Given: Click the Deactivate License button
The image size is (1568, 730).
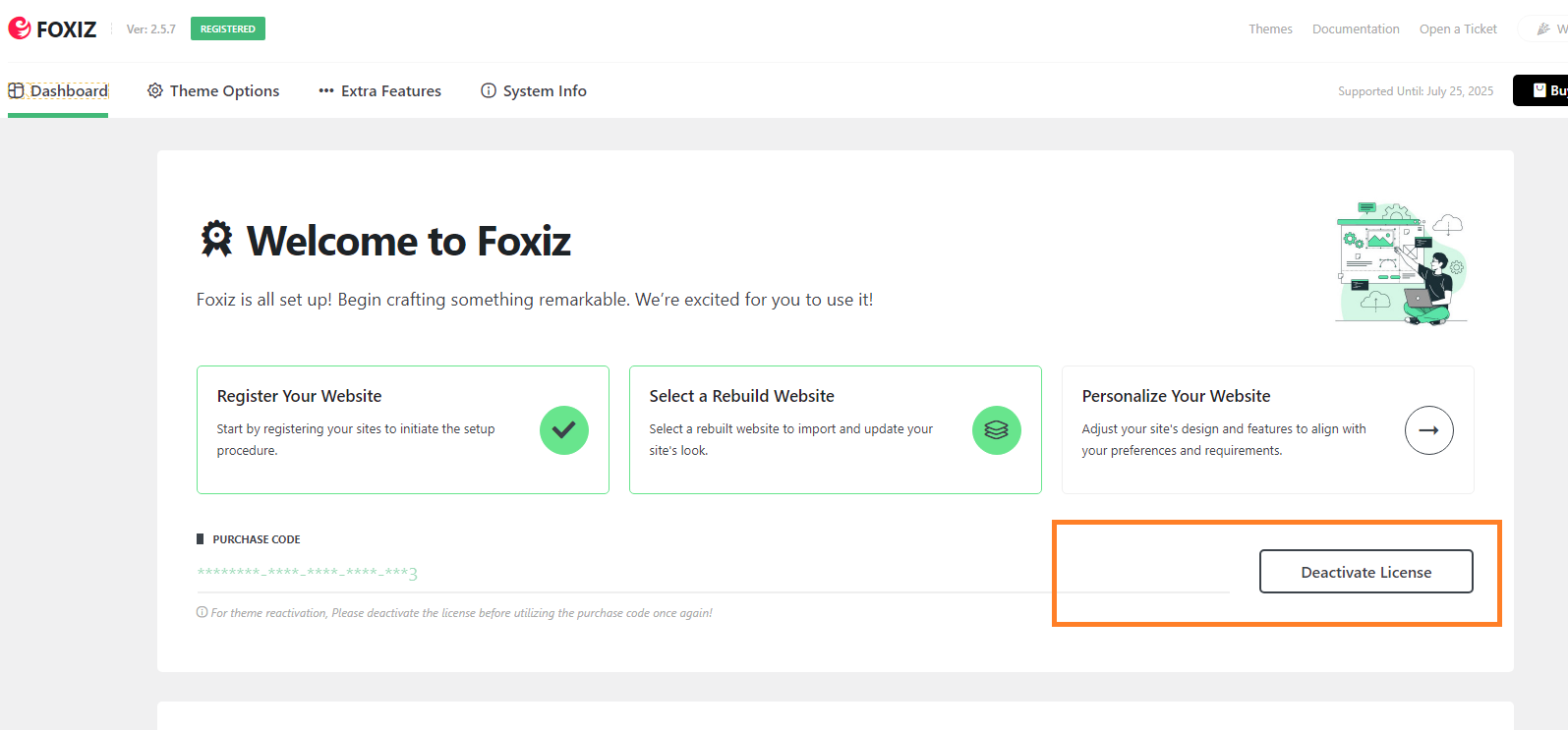Looking at the screenshot, I should (x=1366, y=572).
